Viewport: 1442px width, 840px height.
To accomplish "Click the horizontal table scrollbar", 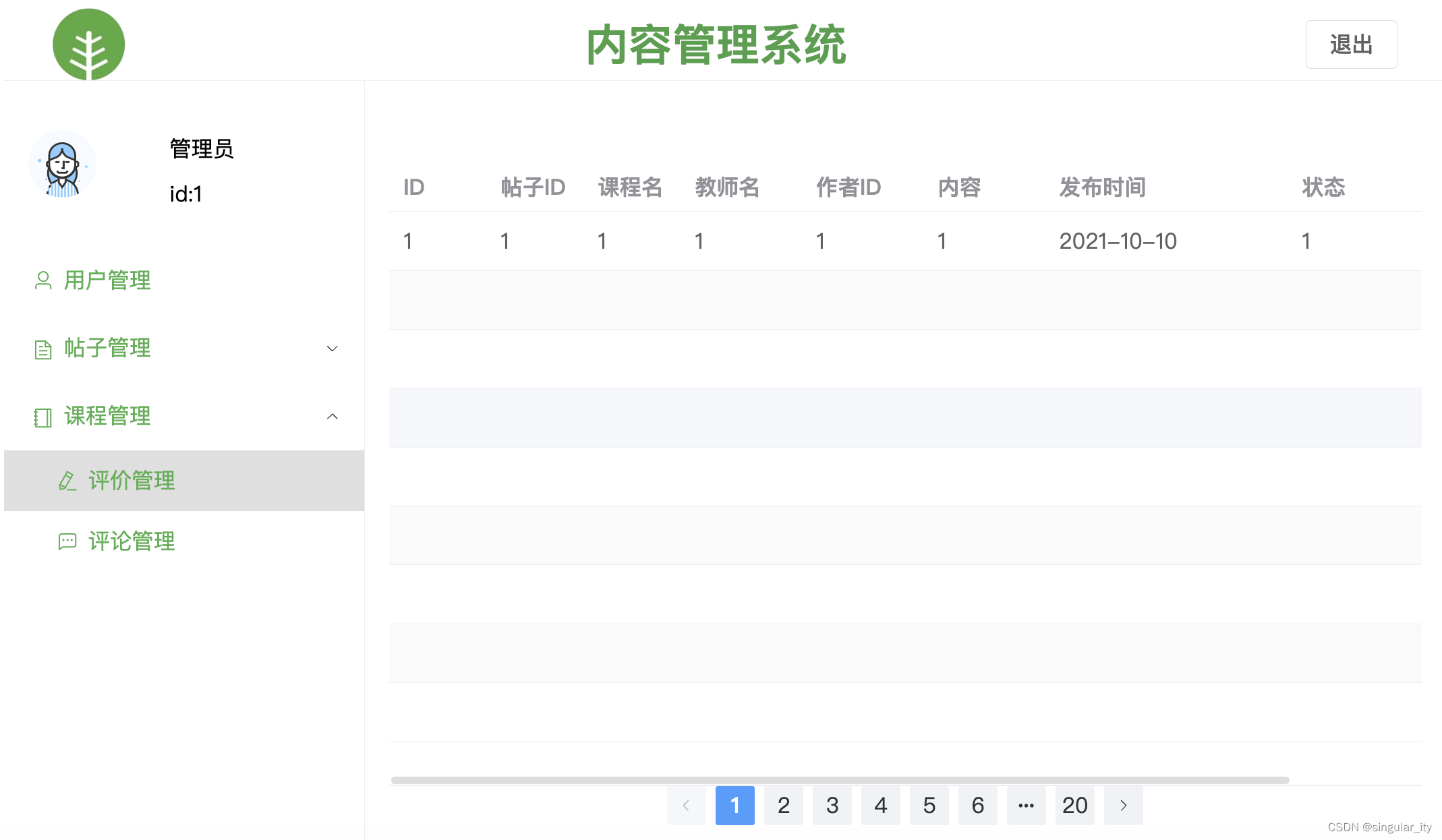I will [x=840, y=780].
